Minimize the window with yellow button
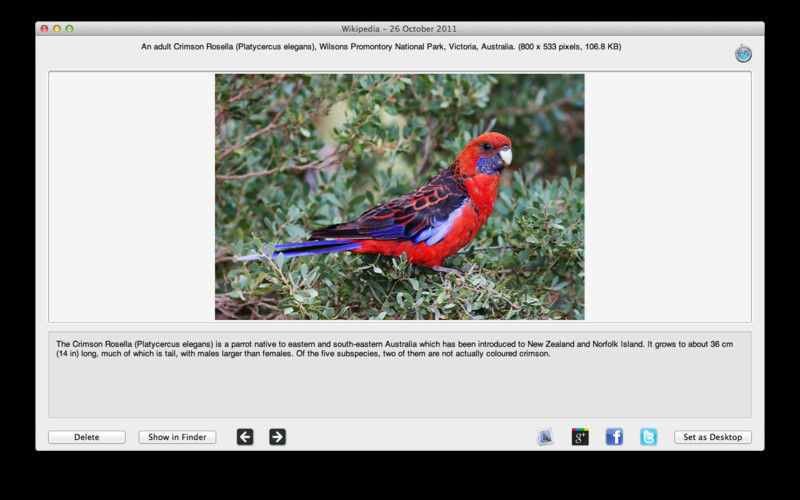Image resolution: width=800 pixels, height=500 pixels. [x=57, y=29]
